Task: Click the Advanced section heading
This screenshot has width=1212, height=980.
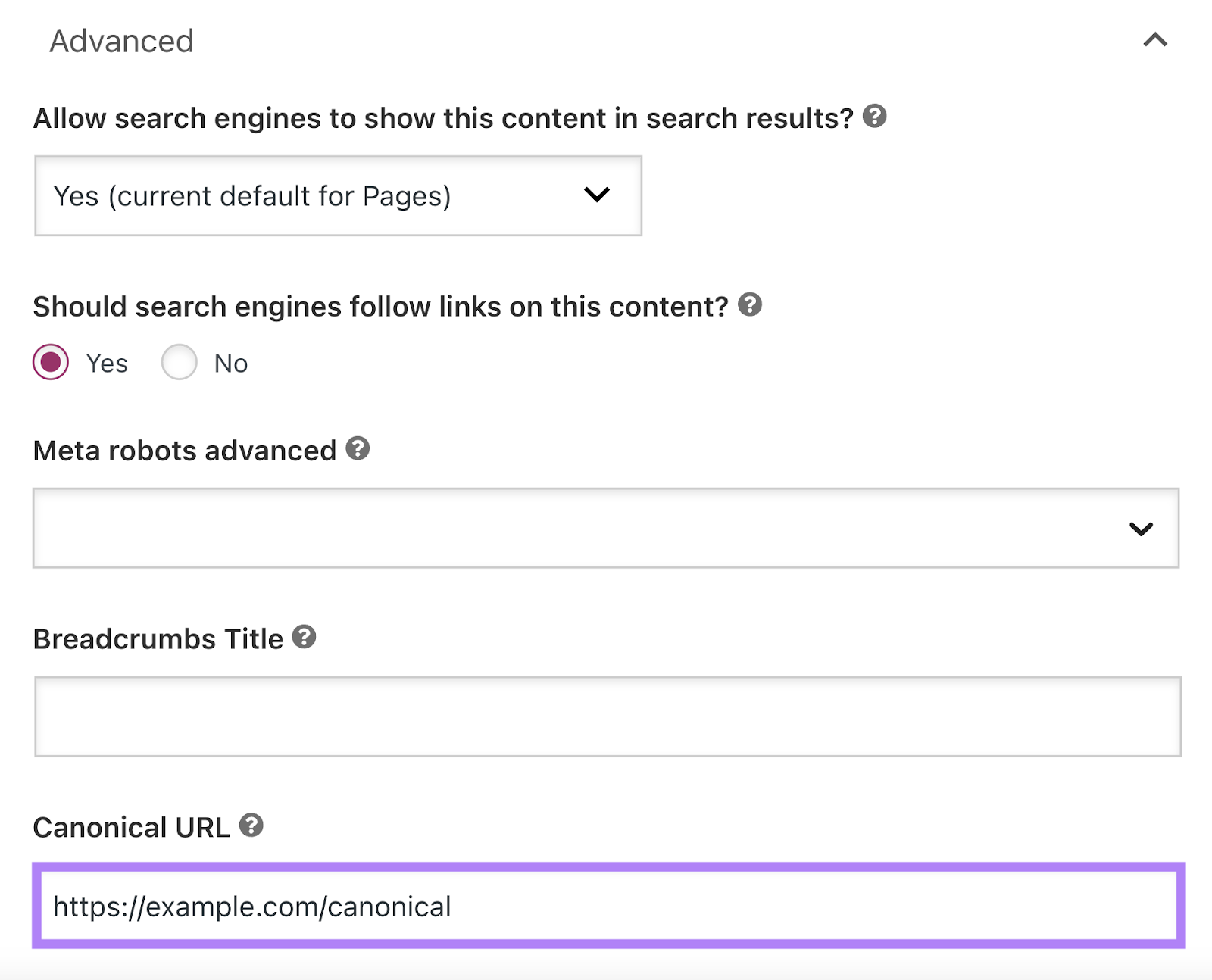Action: (121, 41)
